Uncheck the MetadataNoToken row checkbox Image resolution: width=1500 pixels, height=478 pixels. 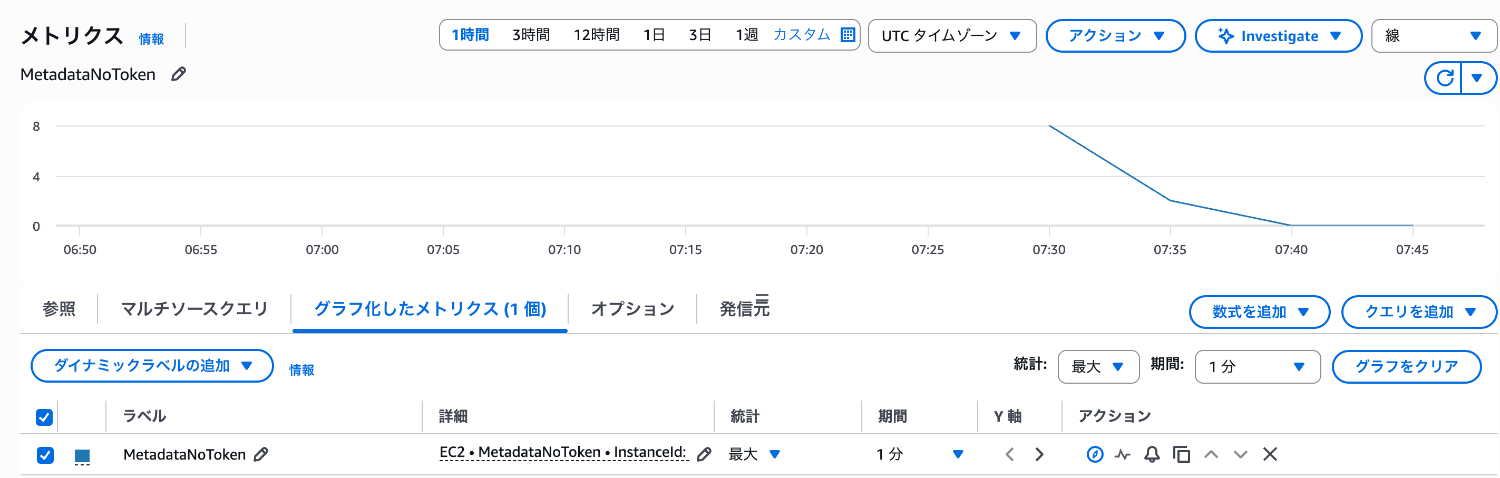point(45,455)
